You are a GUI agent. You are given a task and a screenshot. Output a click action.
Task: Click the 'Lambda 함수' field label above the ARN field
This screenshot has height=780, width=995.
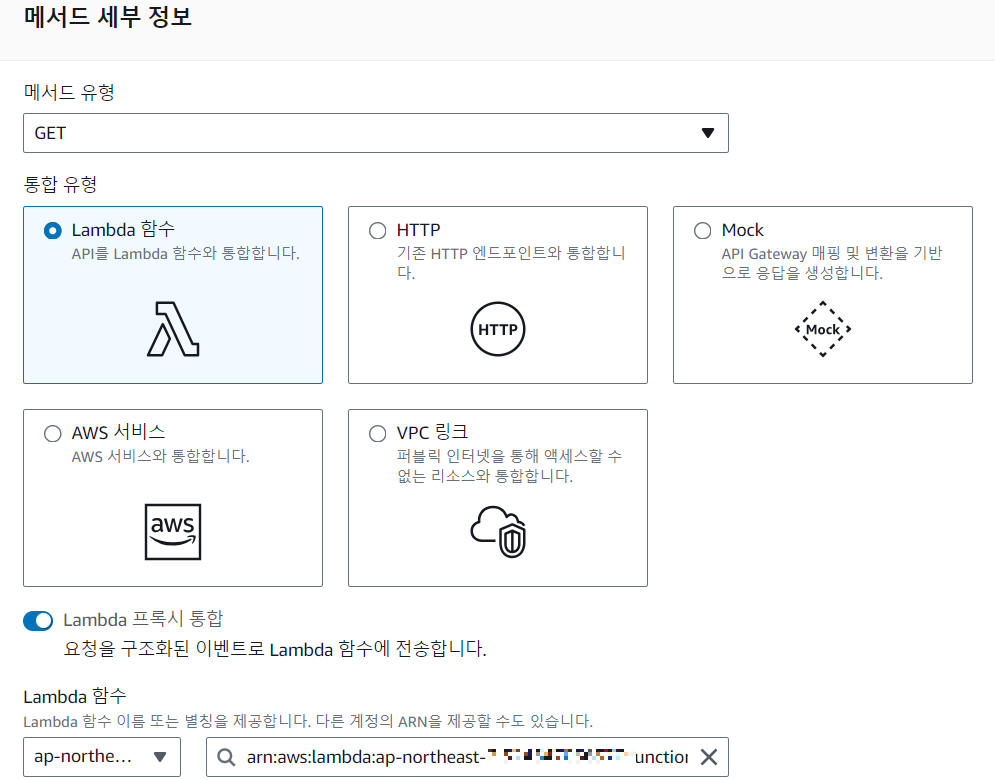coord(75,697)
